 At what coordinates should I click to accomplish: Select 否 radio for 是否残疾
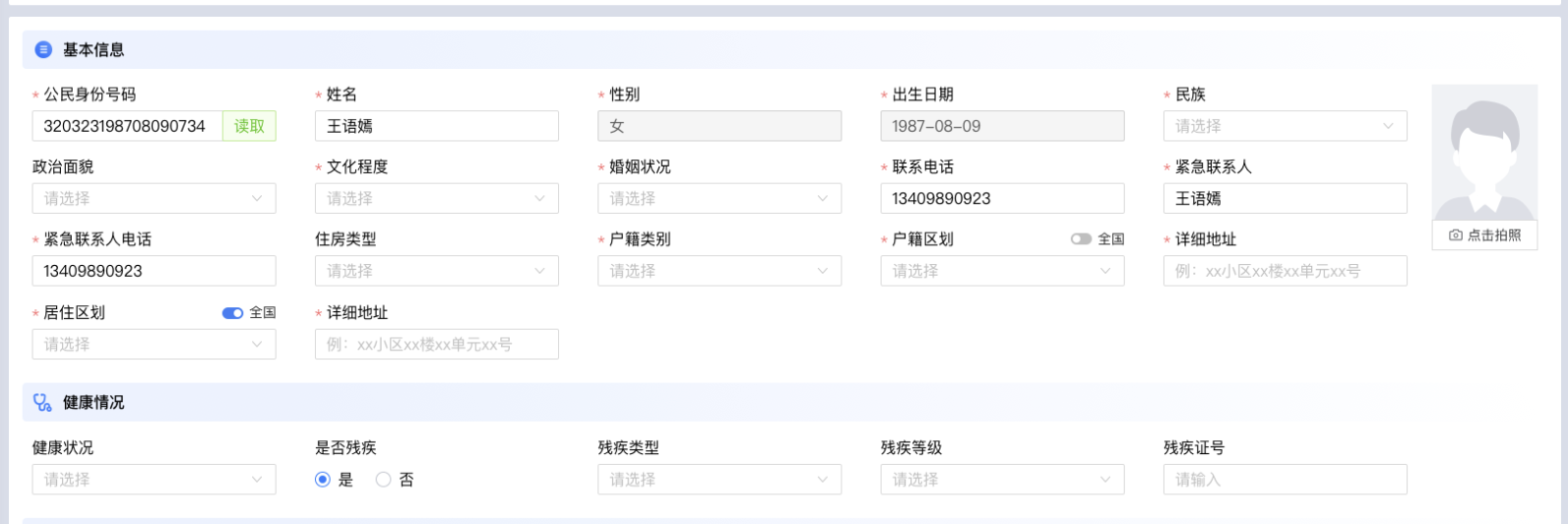384,480
